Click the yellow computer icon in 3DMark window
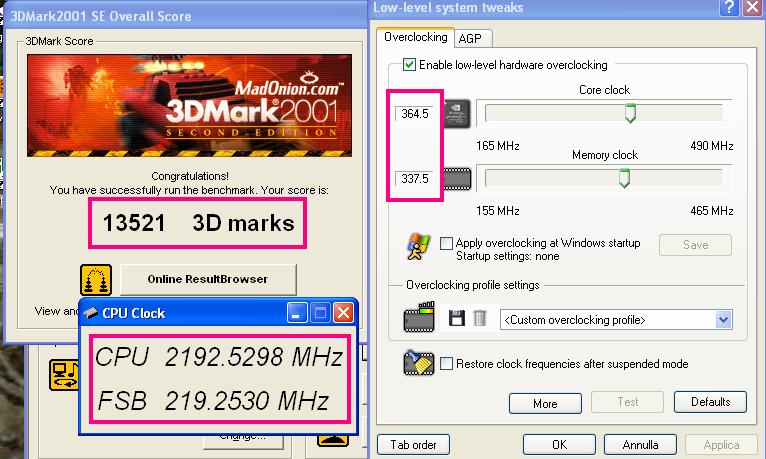This screenshot has height=459, width=766. pyautogui.click(x=64, y=375)
